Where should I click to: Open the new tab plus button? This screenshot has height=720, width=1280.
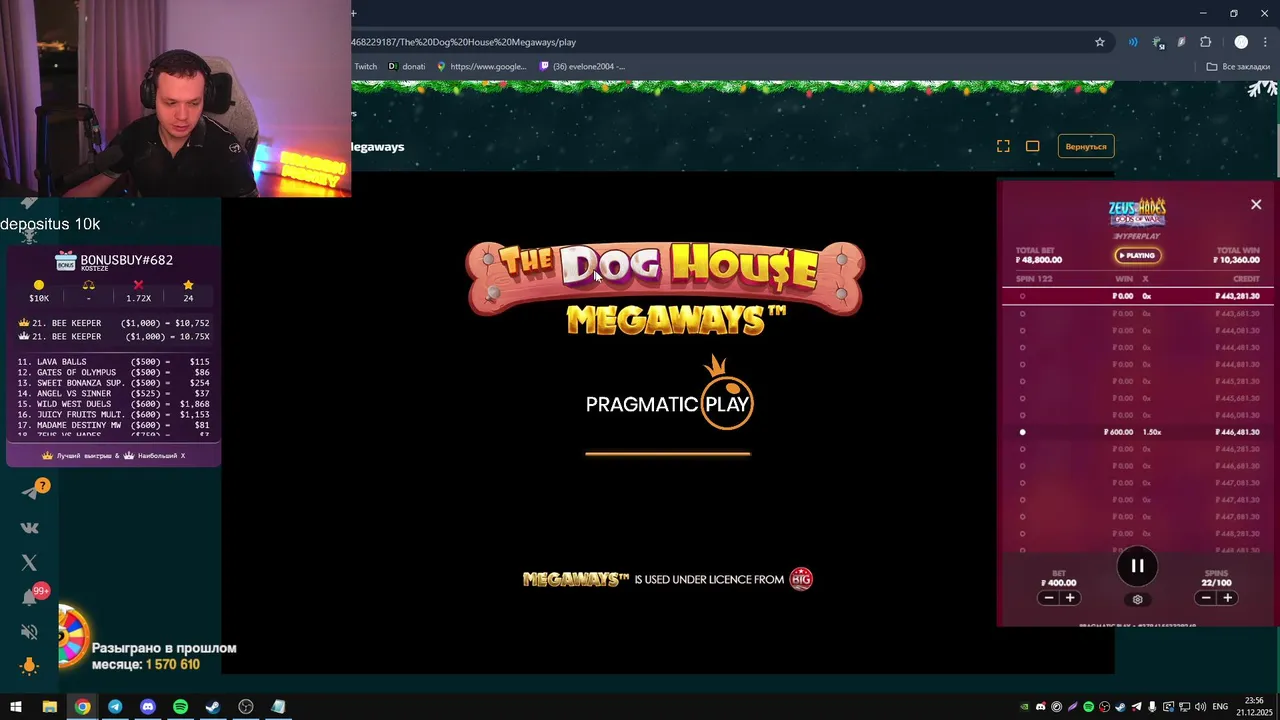[354, 13]
